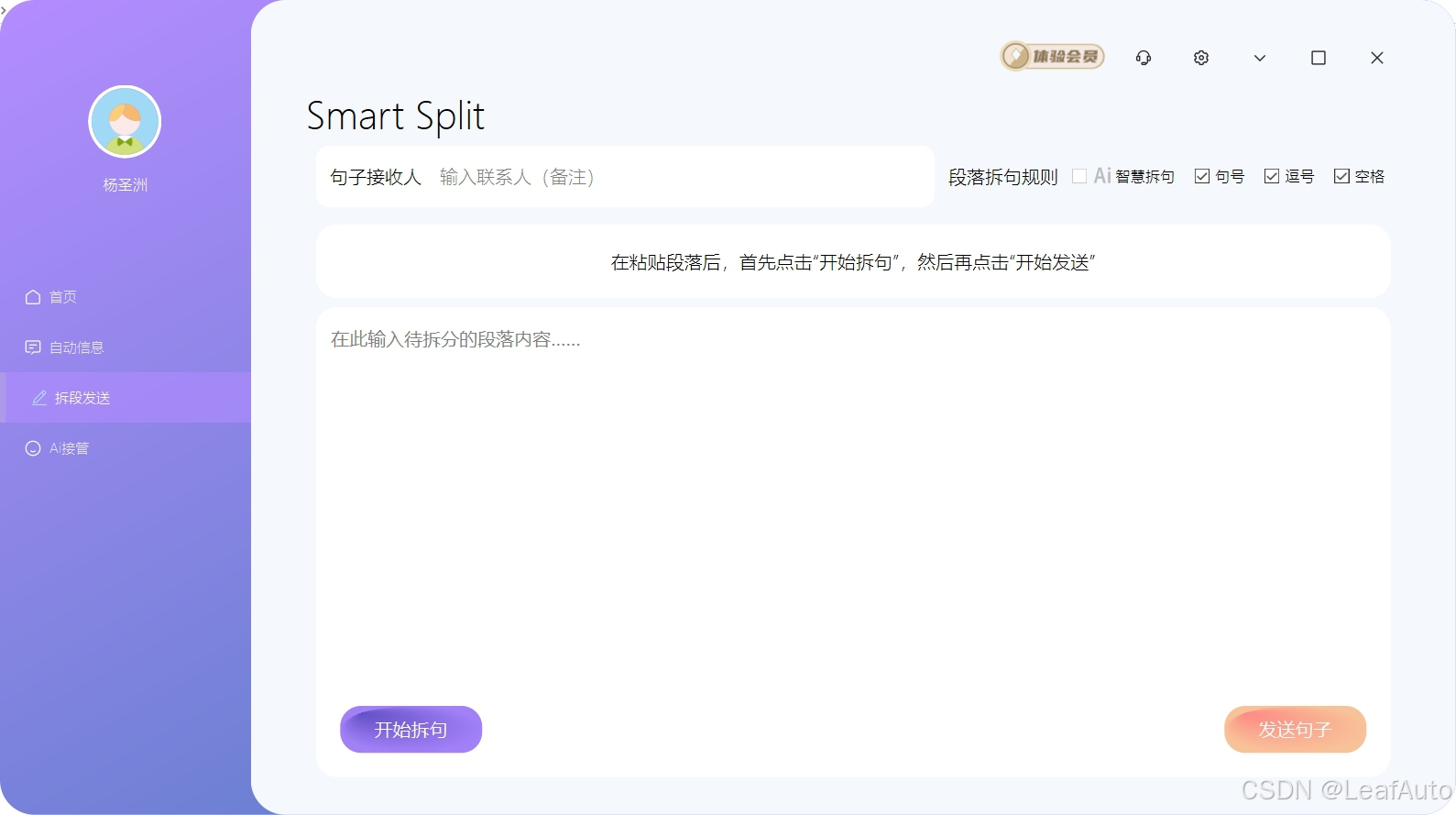This screenshot has height=815, width=1456.
Task: Click the 段落拆句规则 label
Action: tap(1002, 177)
